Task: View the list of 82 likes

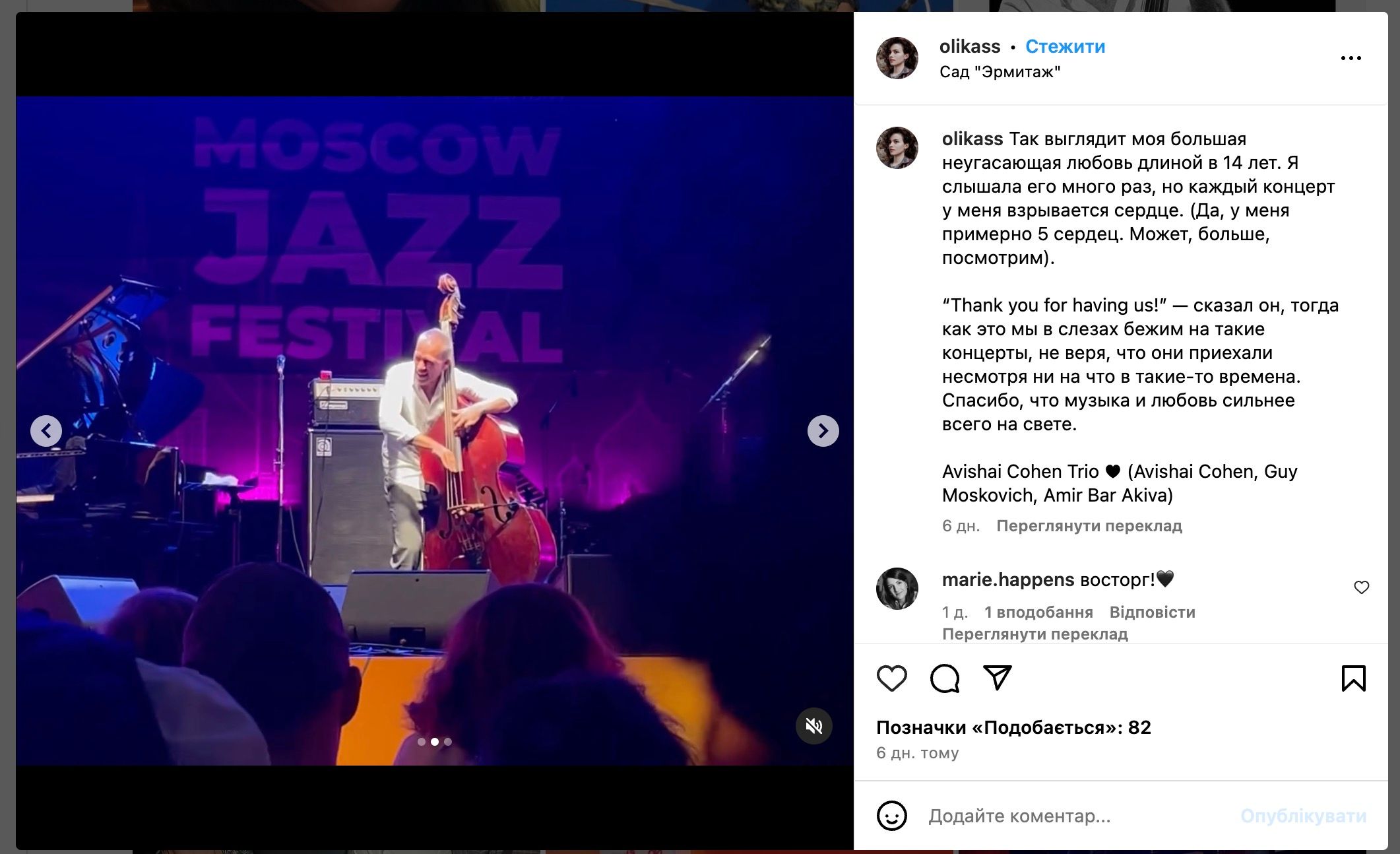Action: (1013, 727)
